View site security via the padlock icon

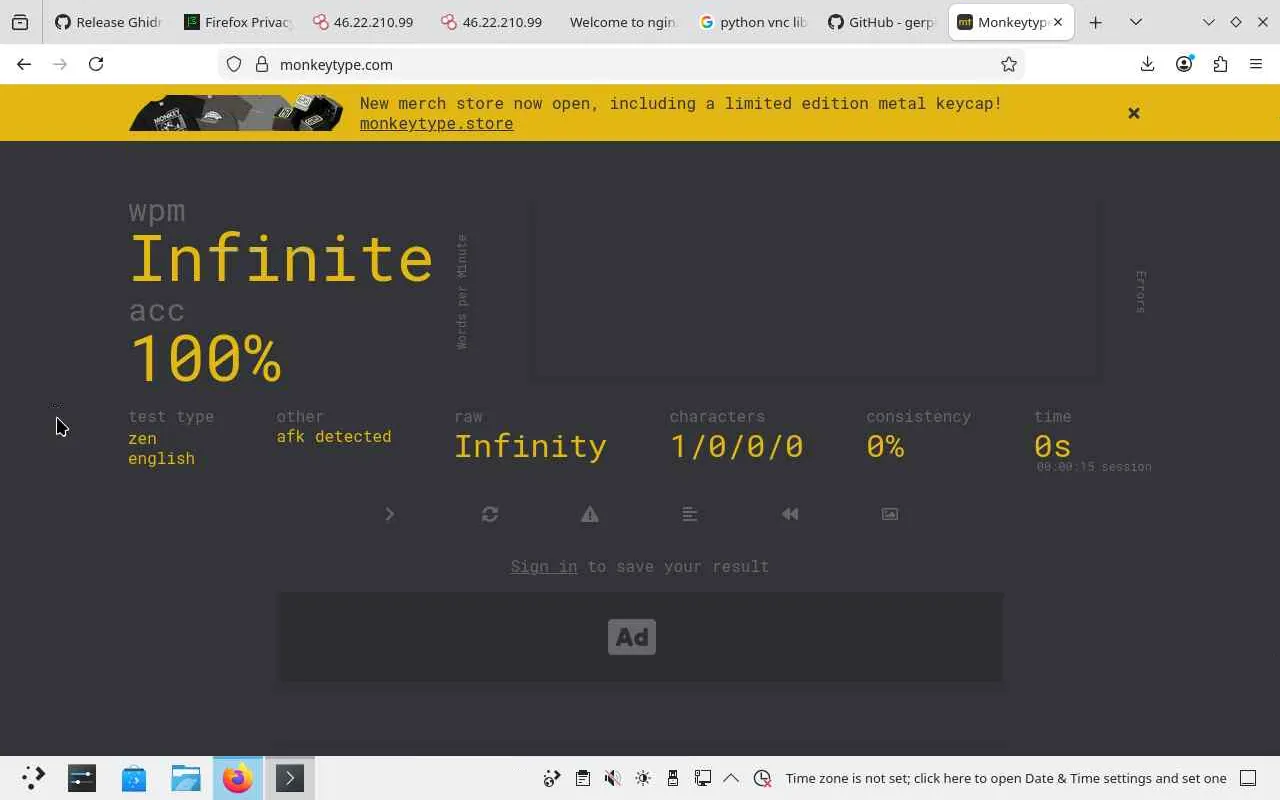(262, 64)
